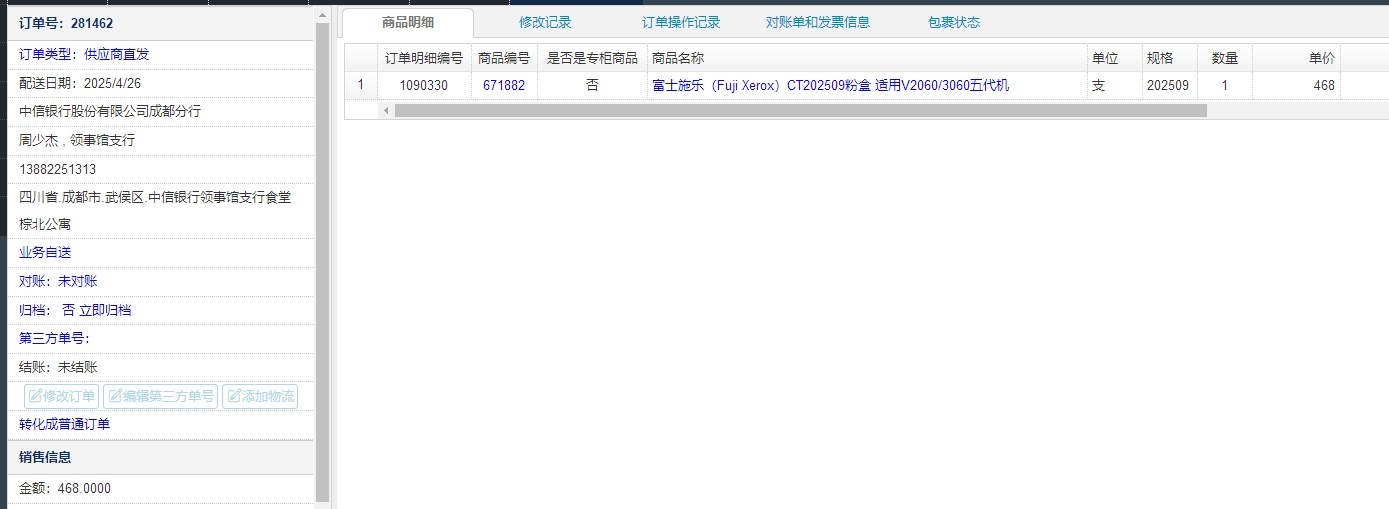Open the 包裹状态 tab
Screen dimensions: 1389x509
click(954, 22)
